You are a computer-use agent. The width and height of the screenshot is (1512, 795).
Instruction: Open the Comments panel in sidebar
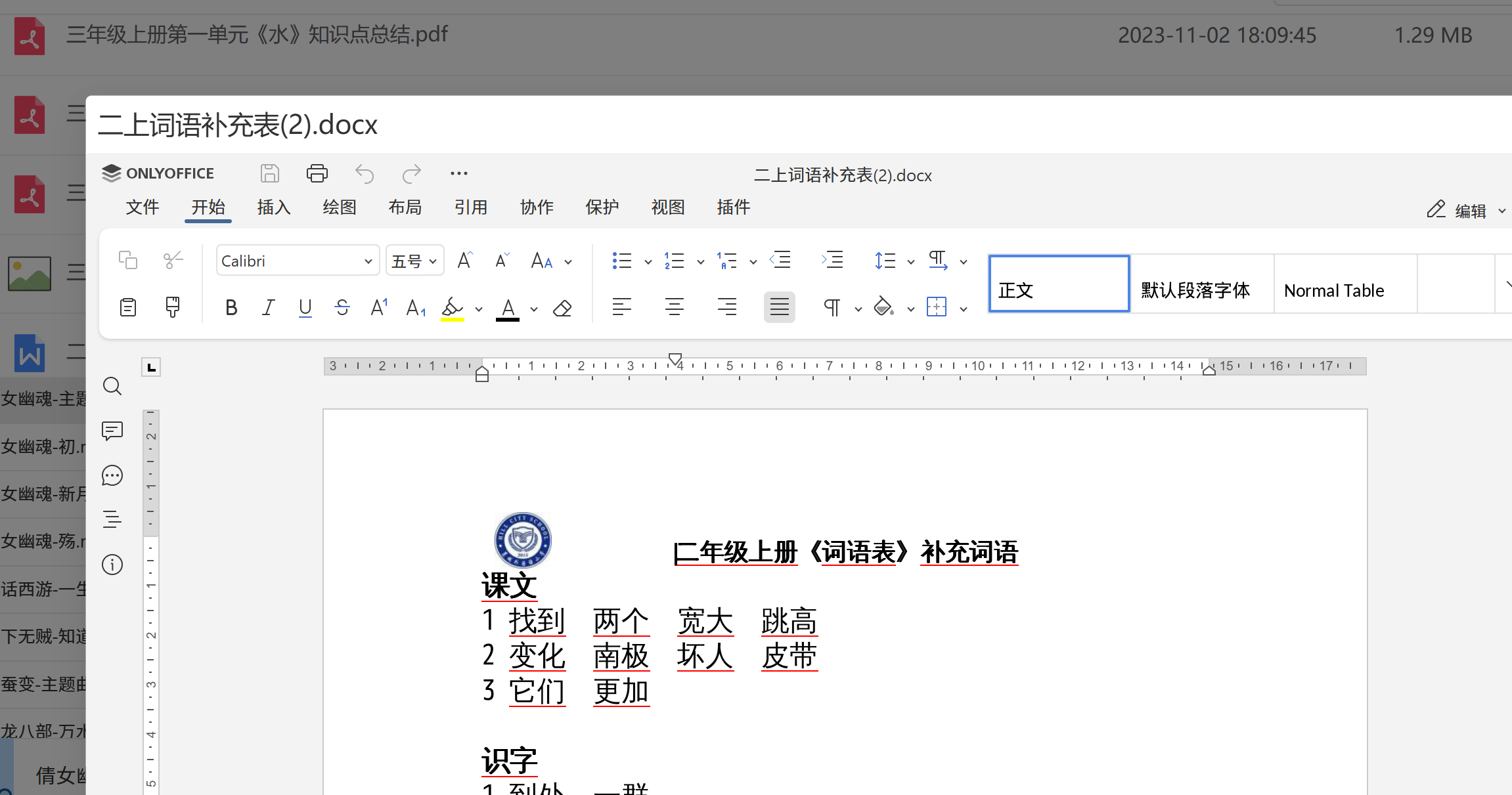pos(112,431)
